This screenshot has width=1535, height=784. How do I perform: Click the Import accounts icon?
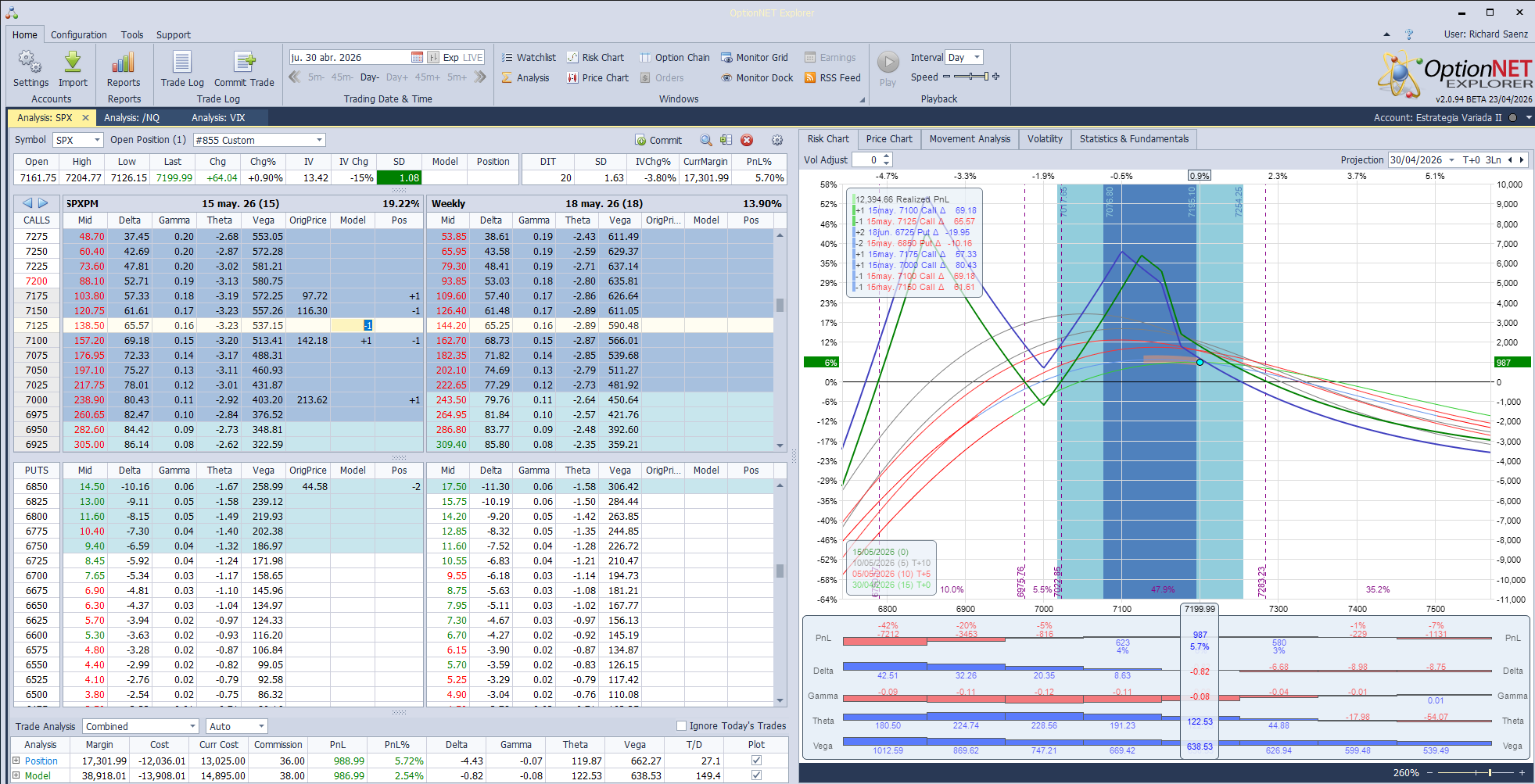(73, 69)
